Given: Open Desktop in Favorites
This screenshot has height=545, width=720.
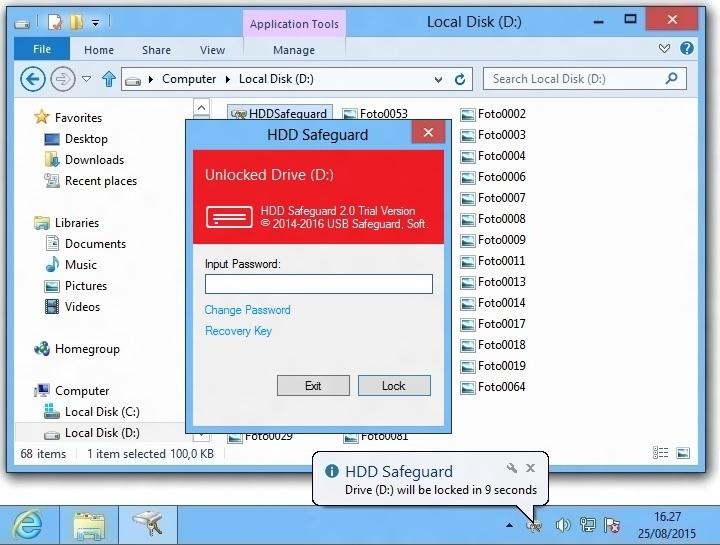Looking at the screenshot, I should click(x=86, y=139).
